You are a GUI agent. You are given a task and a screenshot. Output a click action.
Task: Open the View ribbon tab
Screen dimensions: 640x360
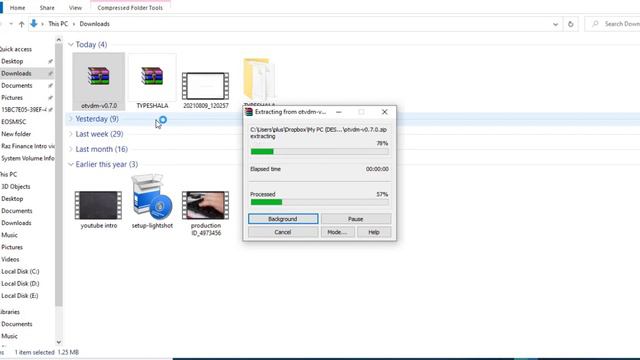pos(75,8)
